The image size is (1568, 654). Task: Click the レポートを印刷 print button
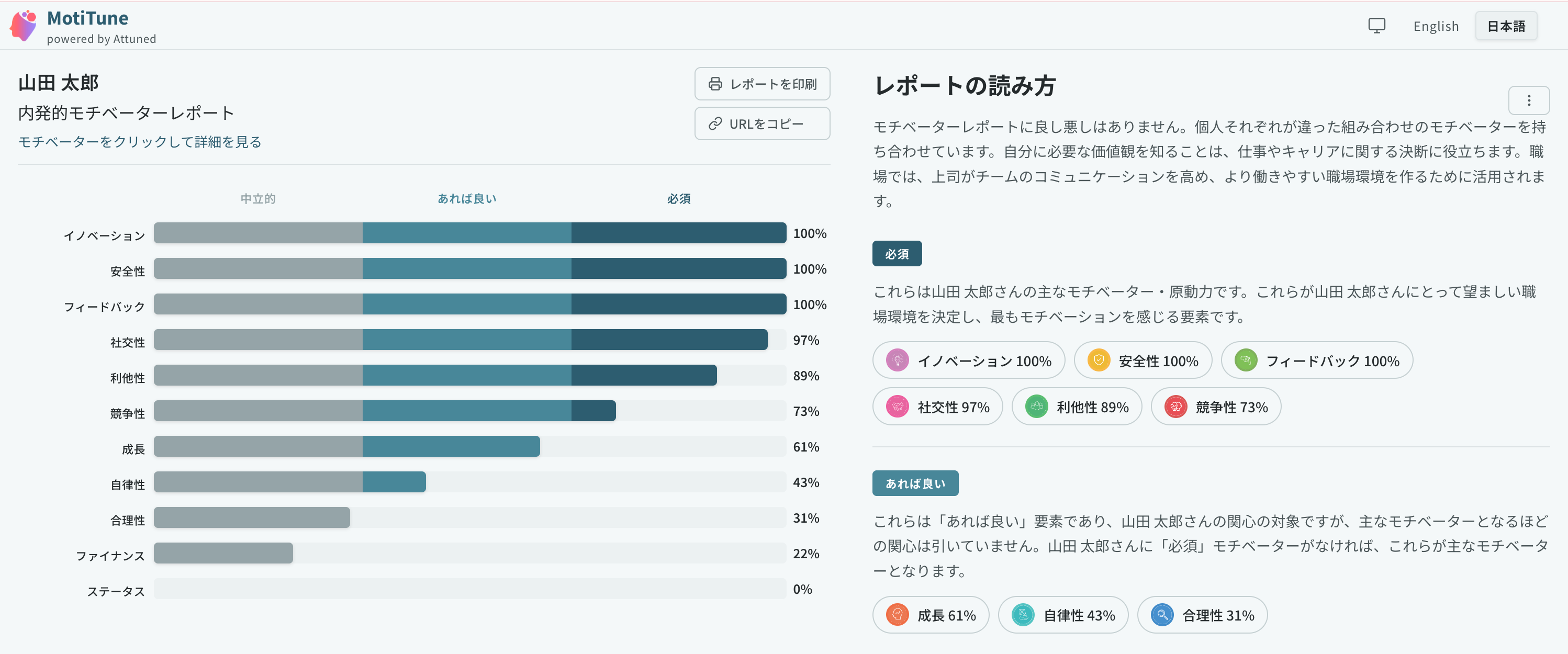[x=762, y=84]
